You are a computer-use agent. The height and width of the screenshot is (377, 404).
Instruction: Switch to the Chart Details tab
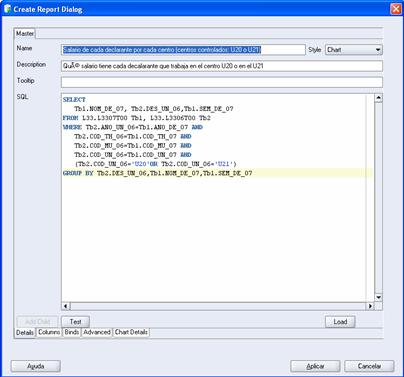(x=131, y=332)
